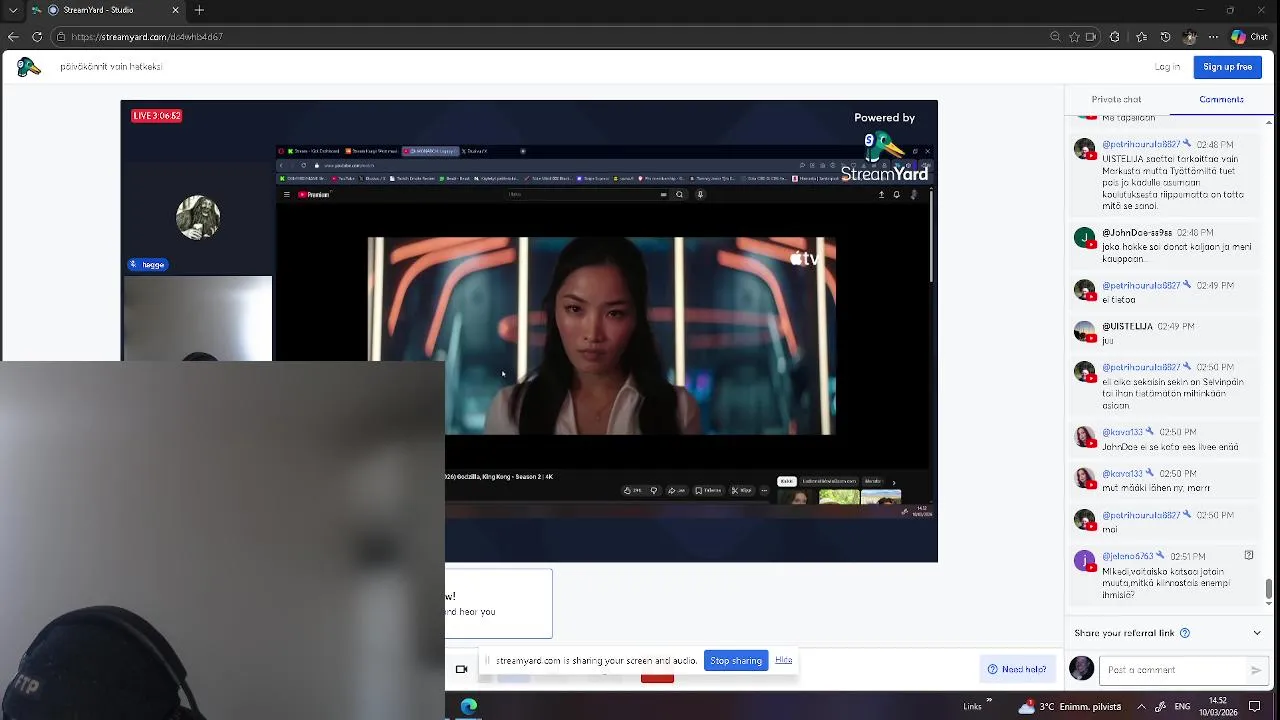1280x720 pixels.
Task: Open browser History icon
Action: (1165, 37)
